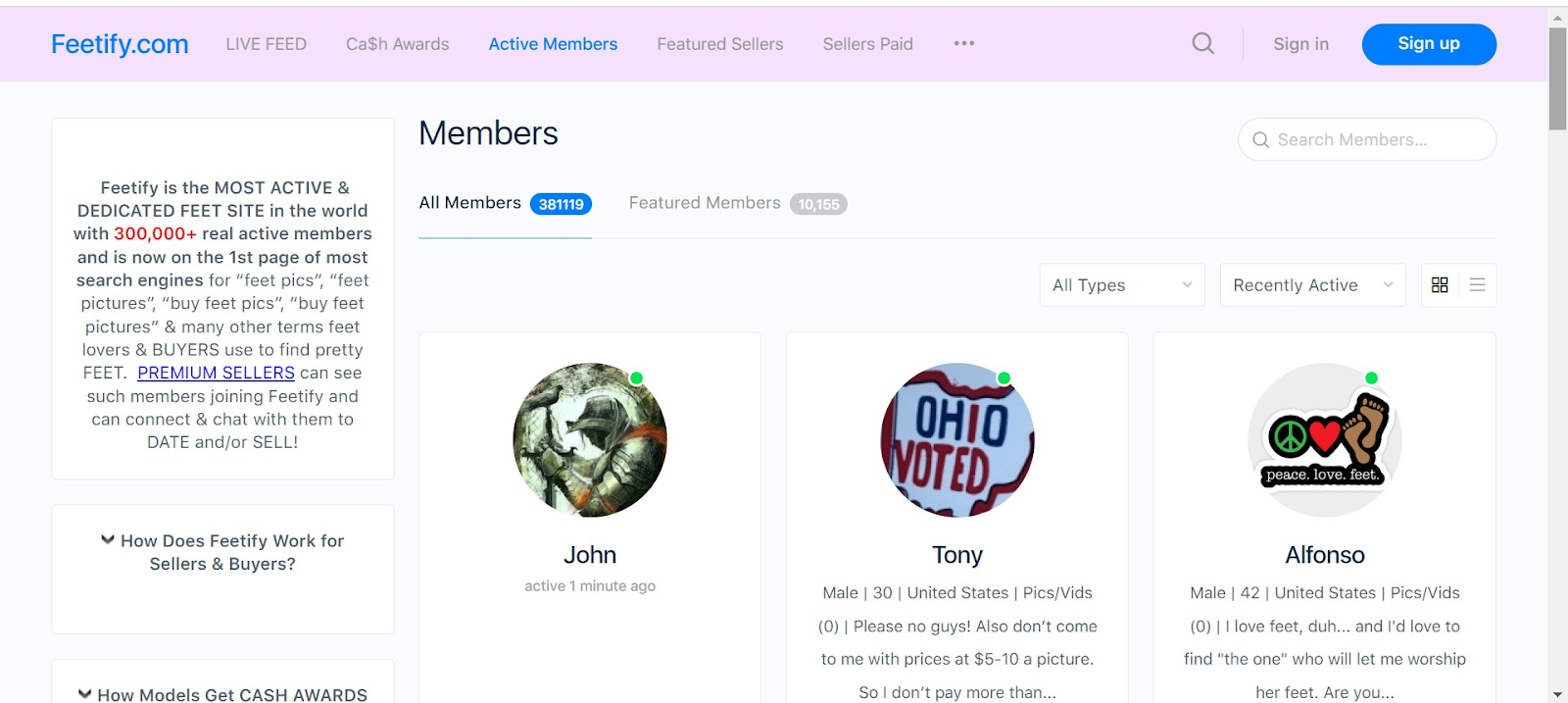
Task: Click the scrollbar down arrow
Action: 1557,694
